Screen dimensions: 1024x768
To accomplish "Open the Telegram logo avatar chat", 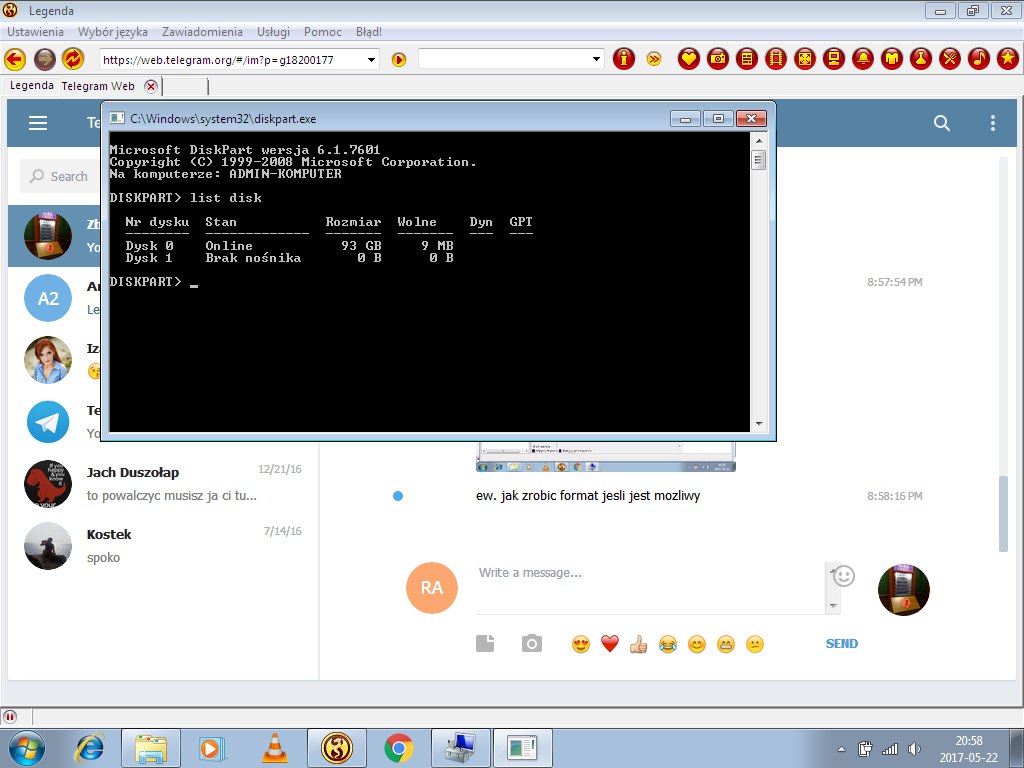I will tap(48, 422).
